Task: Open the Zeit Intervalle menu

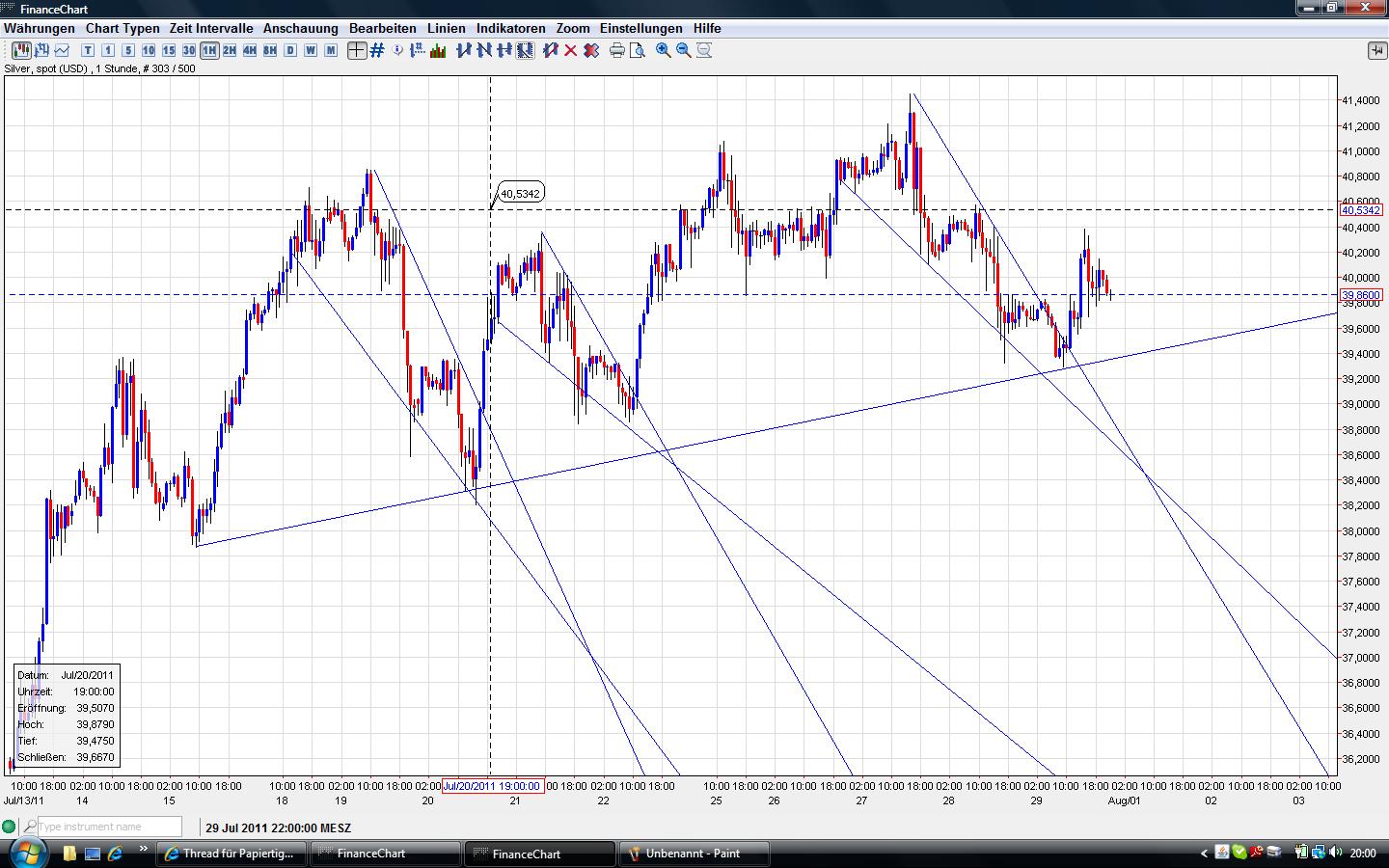Action: pyautogui.click(x=211, y=29)
